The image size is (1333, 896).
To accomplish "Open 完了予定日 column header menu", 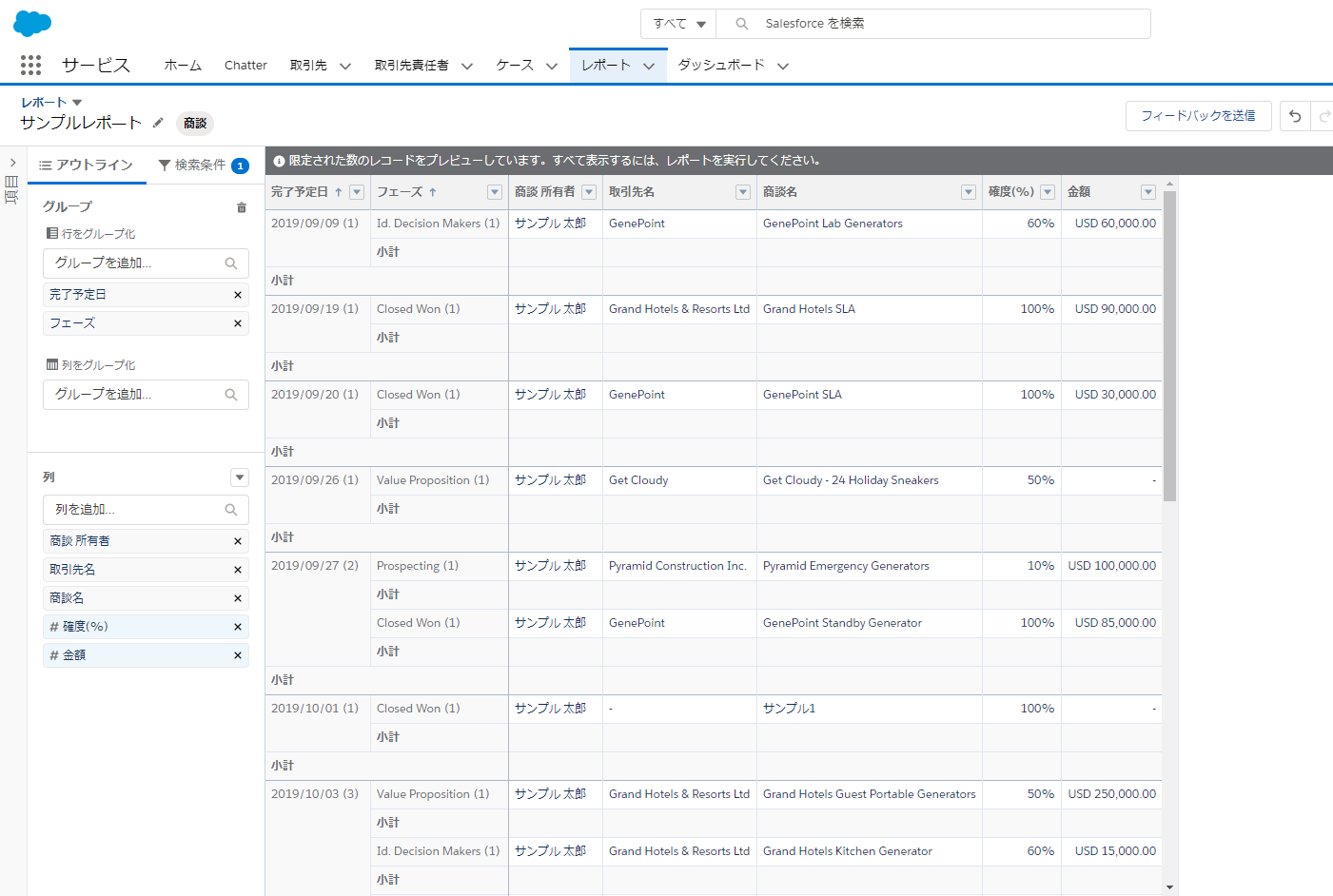I will pyautogui.click(x=357, y=192).
